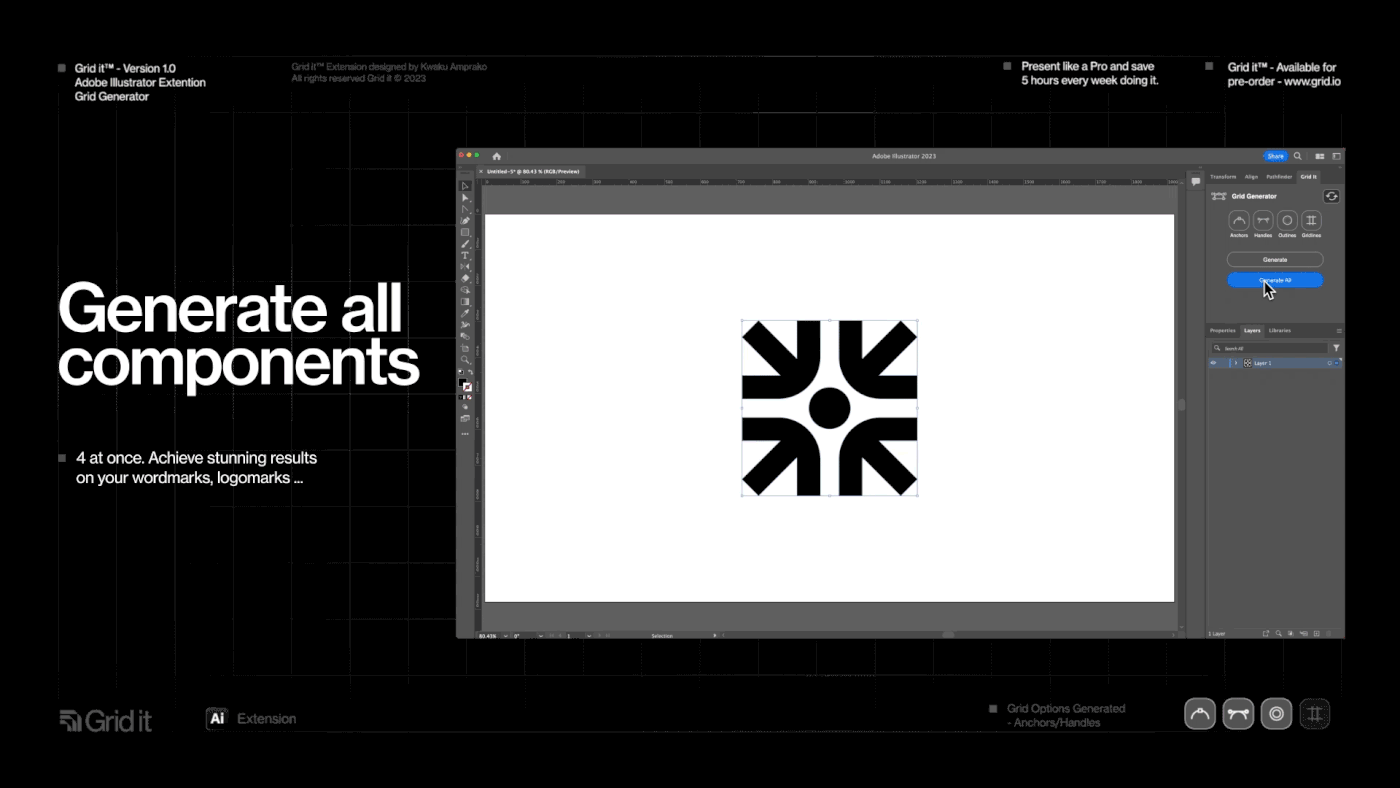1400x788 pixels.
Task: Open the Layers panel options menu
Action: click(1339, 331)
